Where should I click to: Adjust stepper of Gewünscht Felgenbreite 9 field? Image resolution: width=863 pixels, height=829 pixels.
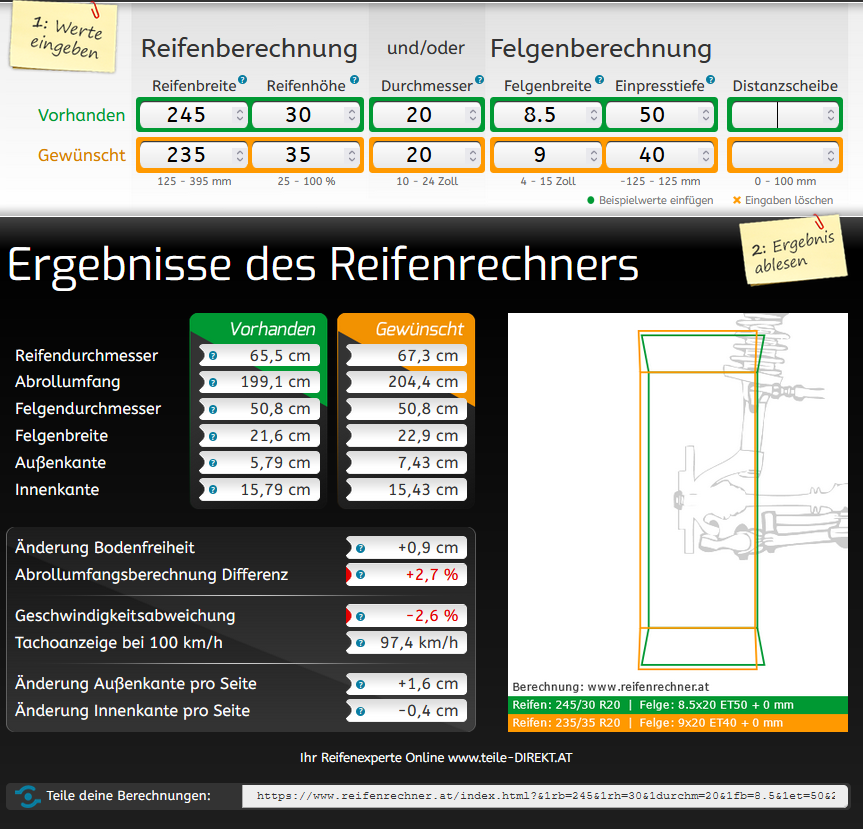tap(593, 155)
